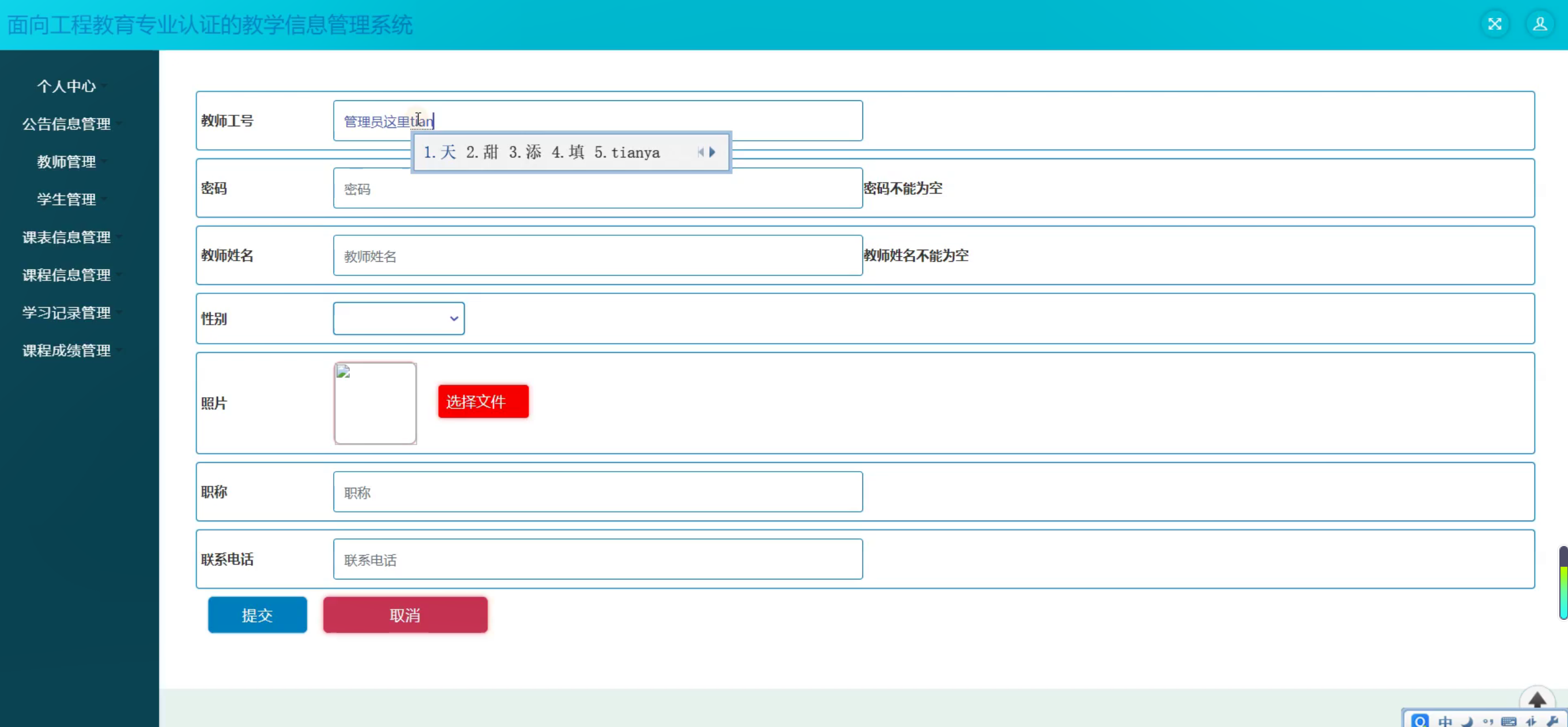Click the fullscreen toggle icon in header

point(1494,24)
